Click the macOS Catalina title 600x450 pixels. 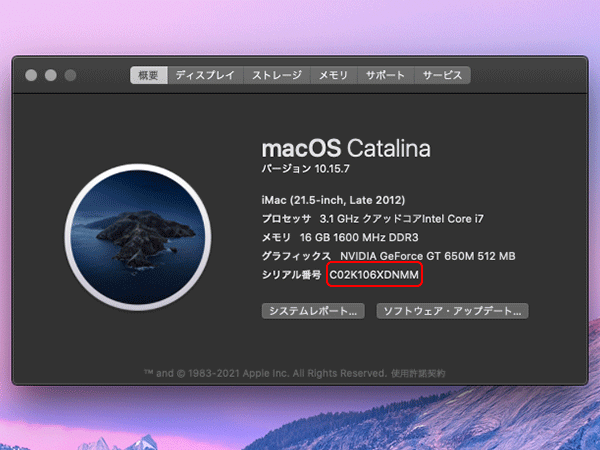tap(346, 148)
